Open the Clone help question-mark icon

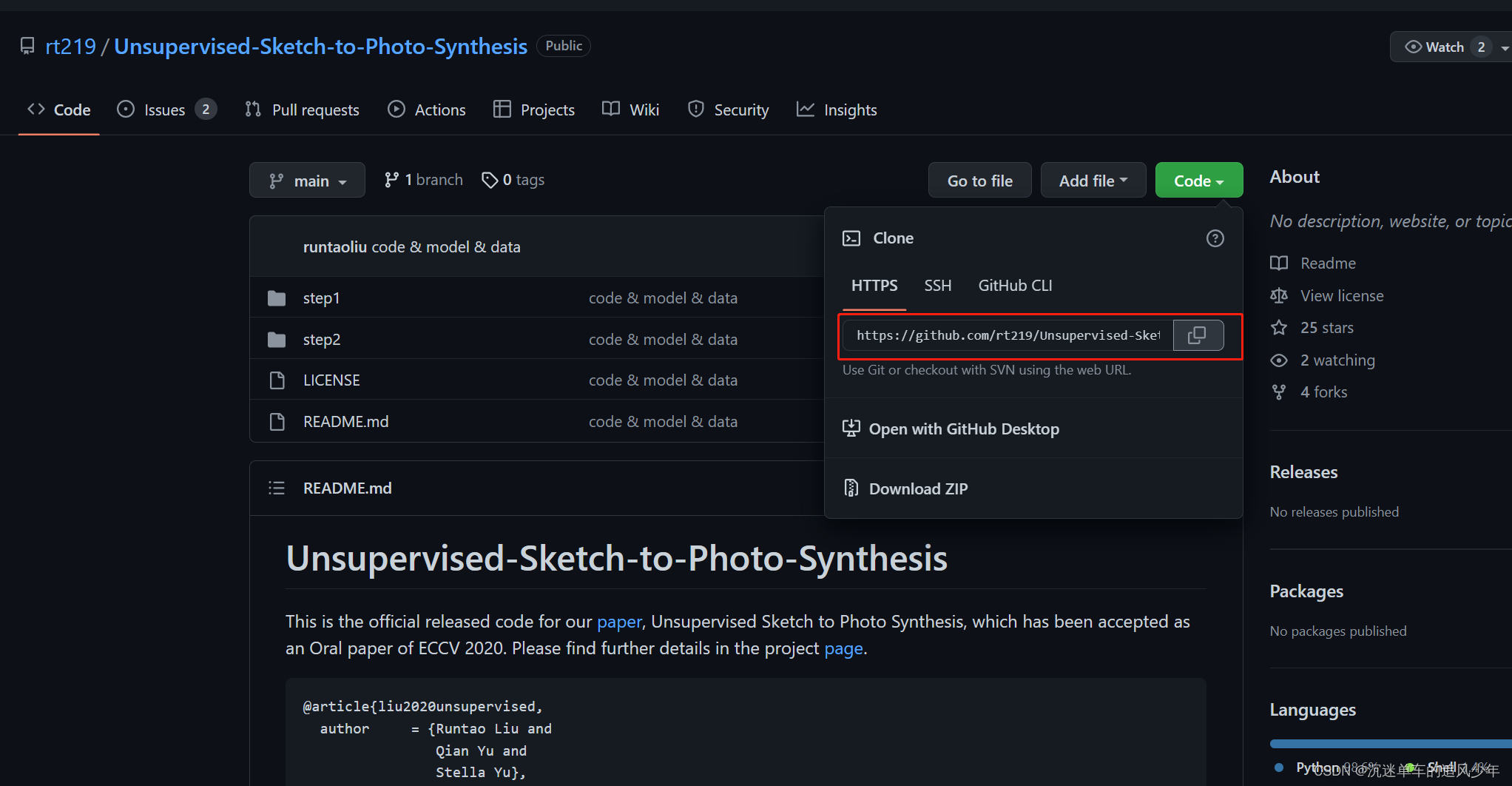pyautogui.click(x=1215, y=238)
